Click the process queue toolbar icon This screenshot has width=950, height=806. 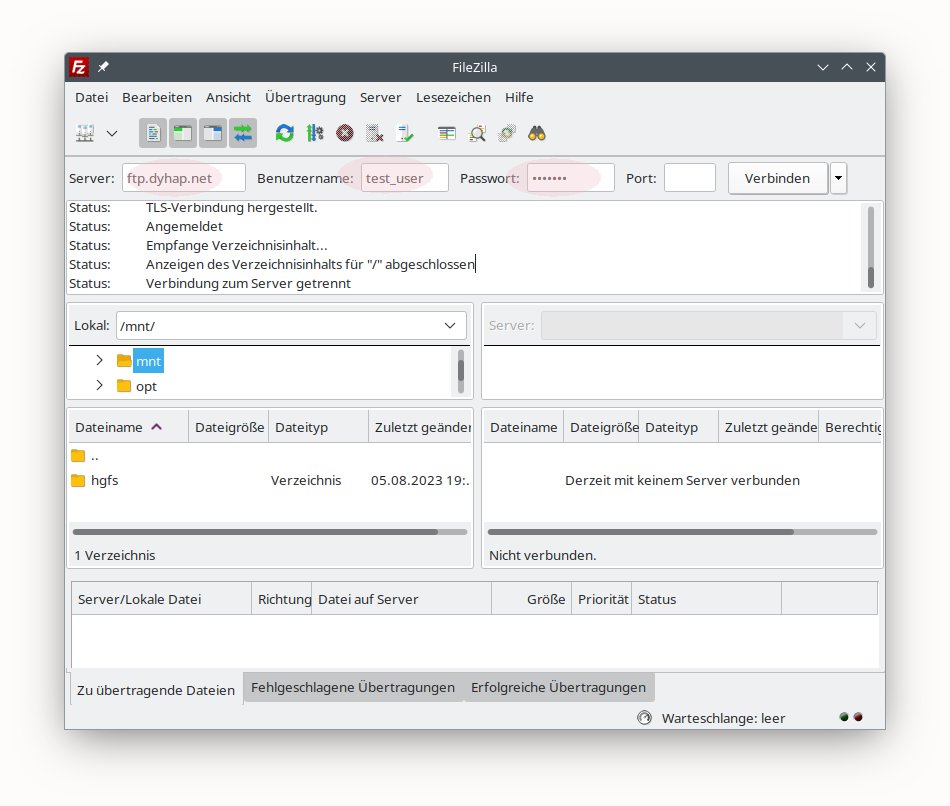[315, 133]
